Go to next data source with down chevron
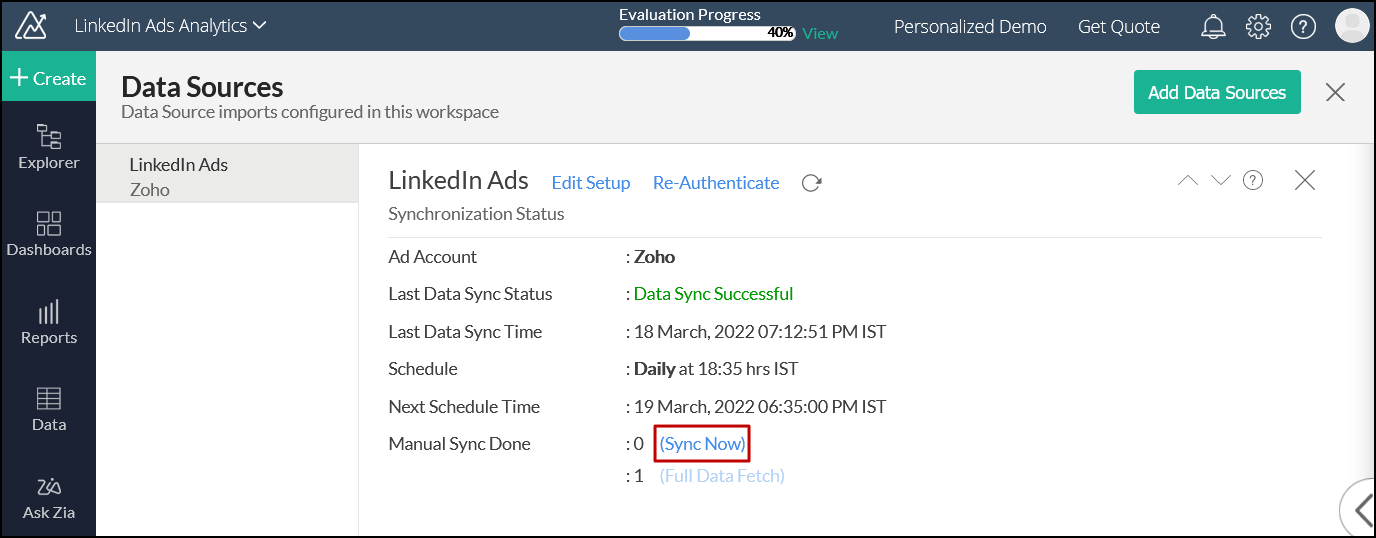Viewport: 1376px width, 538px height. pos(1220,181)
